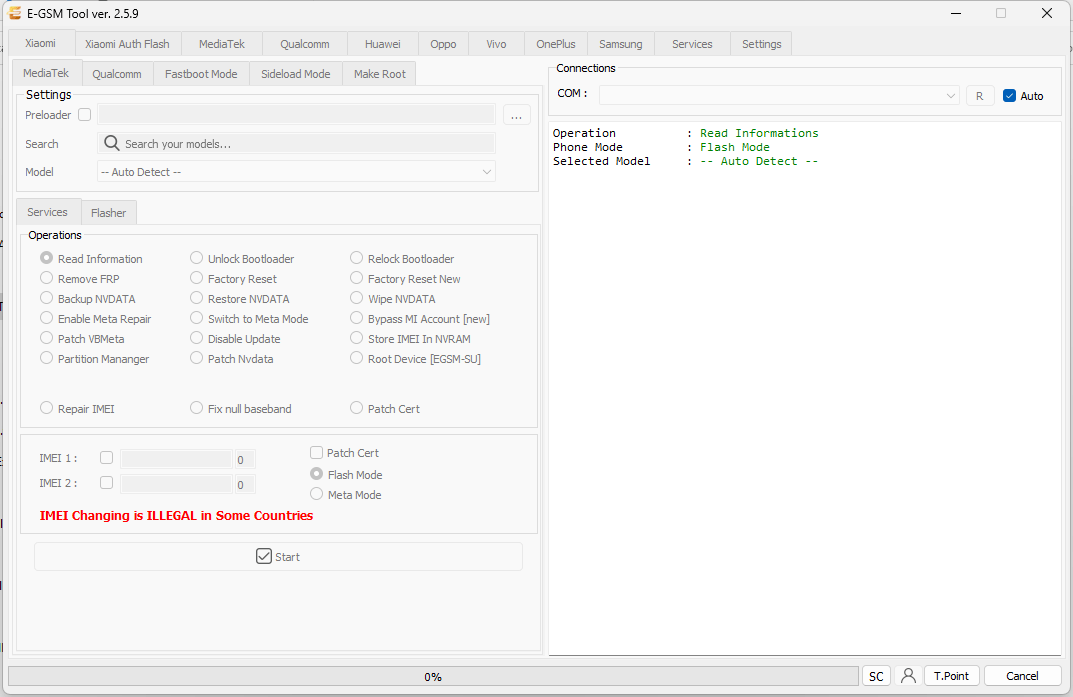Click the Preloader browse ellipsis button
This screenshot has width=1073, height=697.
tap(516, 115)
